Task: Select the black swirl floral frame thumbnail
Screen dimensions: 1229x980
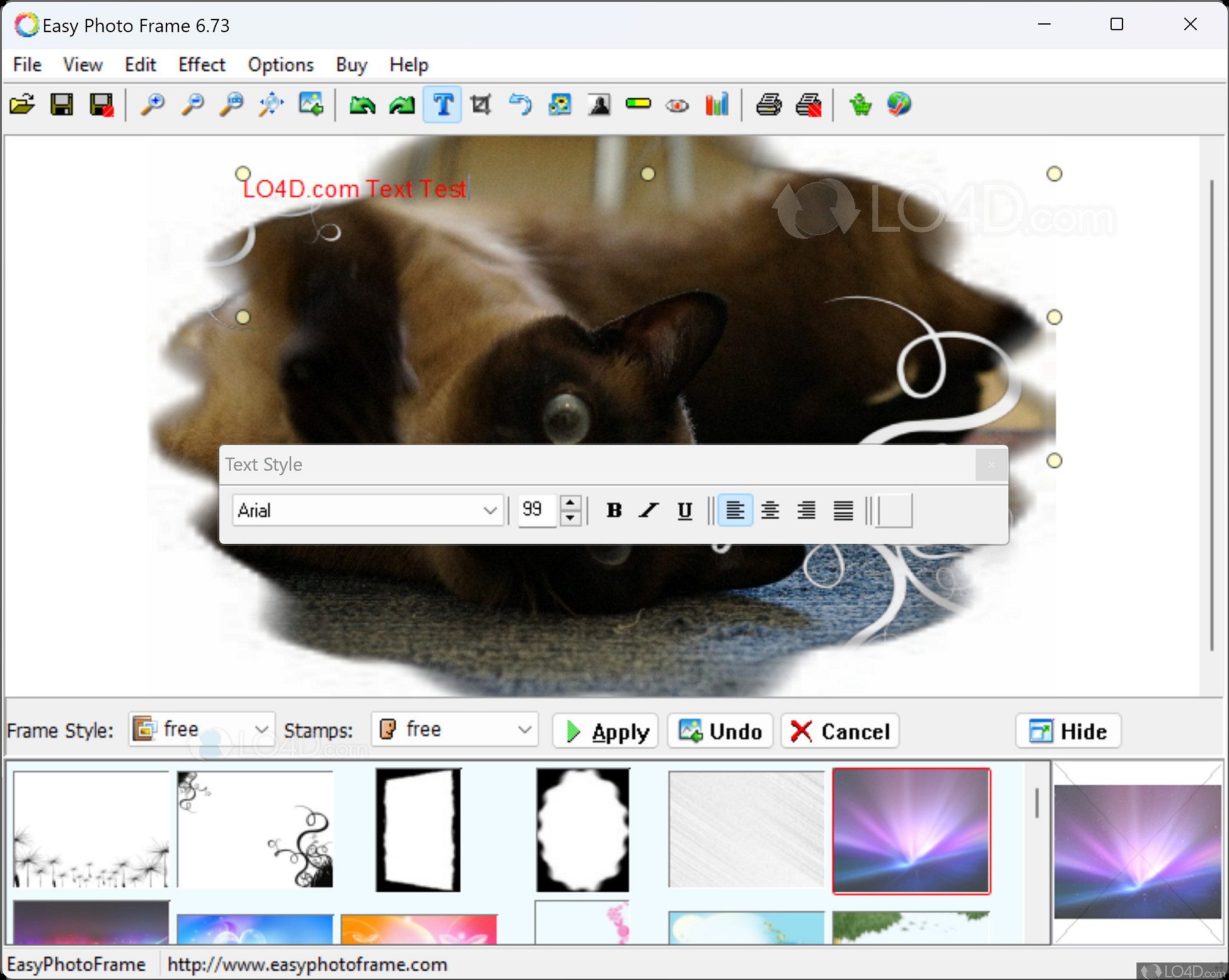Action: (255, 829)
